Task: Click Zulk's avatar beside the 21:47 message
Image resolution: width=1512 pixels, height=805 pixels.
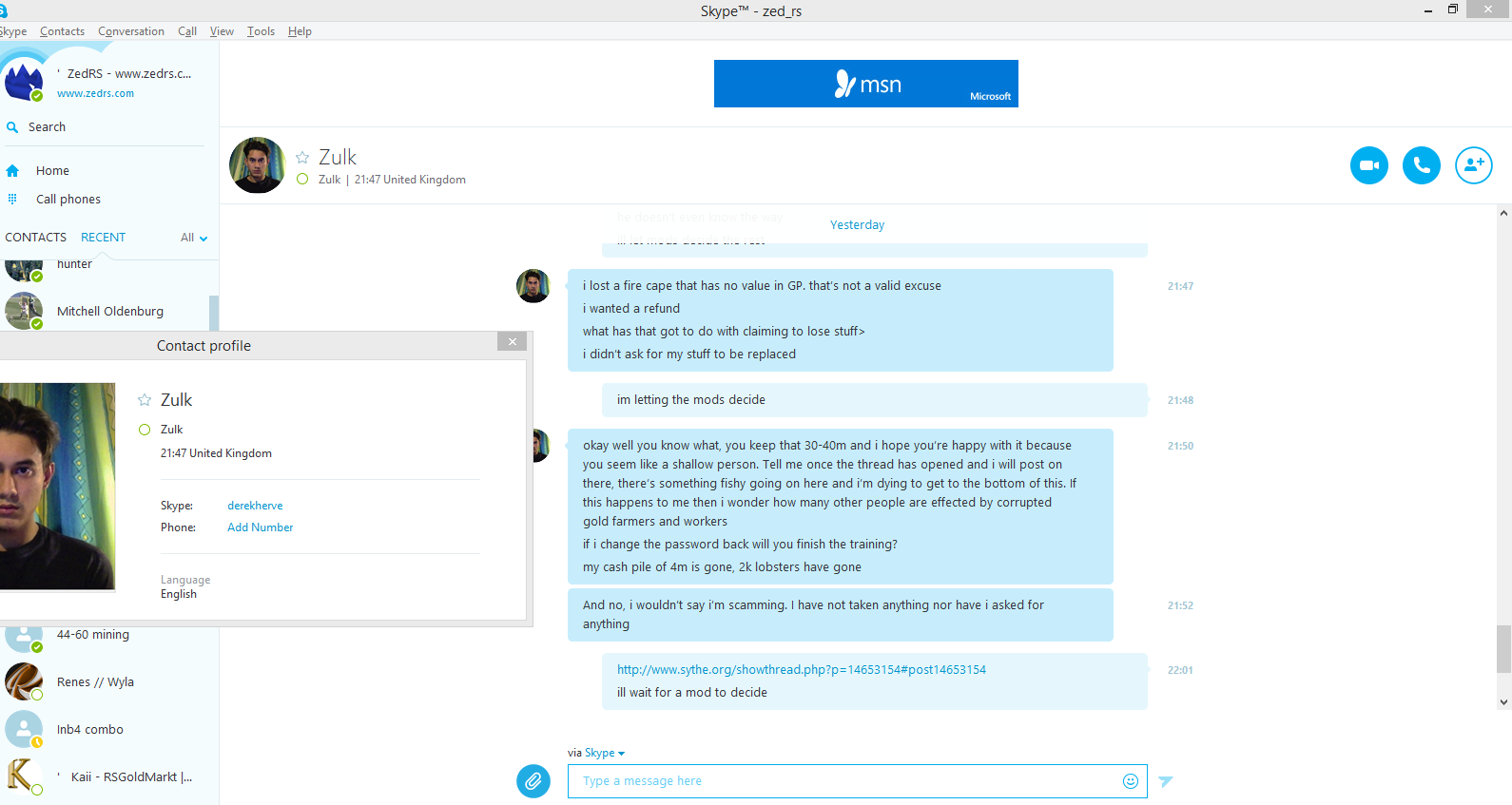Action: coord(533,286)
